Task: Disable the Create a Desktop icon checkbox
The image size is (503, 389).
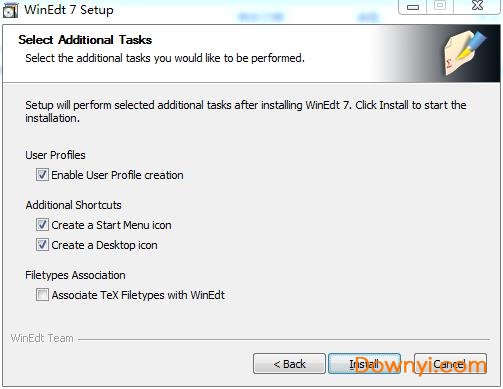Action: (42, 245)
